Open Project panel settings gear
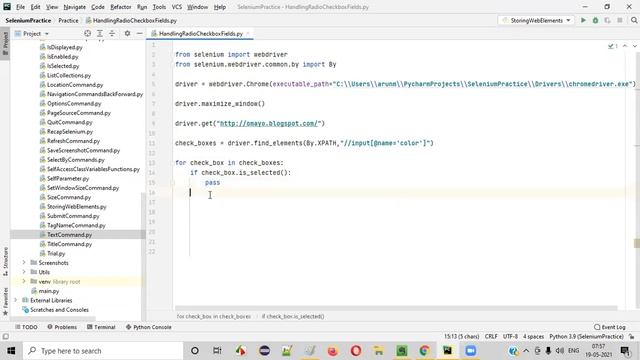 pyautogui.click(x=127, y=33)
